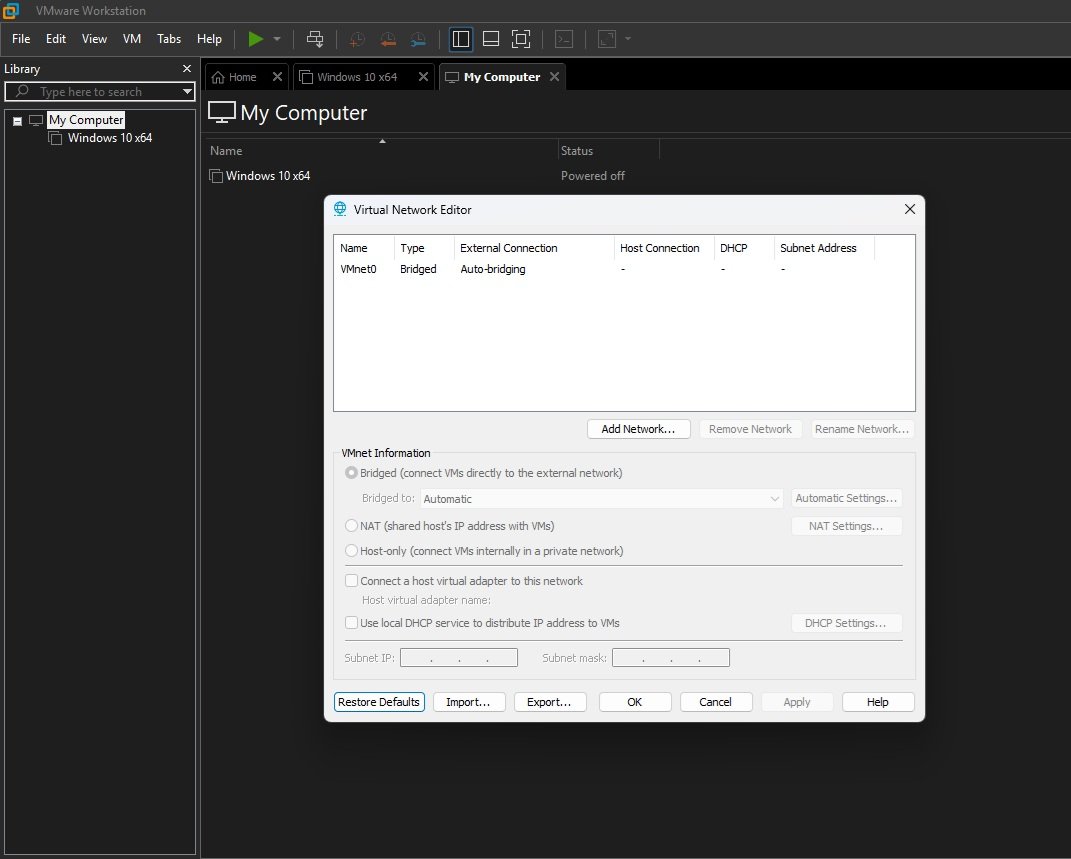Click the Add Network button
The height and width of the screenshot is (859, 1071).
point(638,429)
